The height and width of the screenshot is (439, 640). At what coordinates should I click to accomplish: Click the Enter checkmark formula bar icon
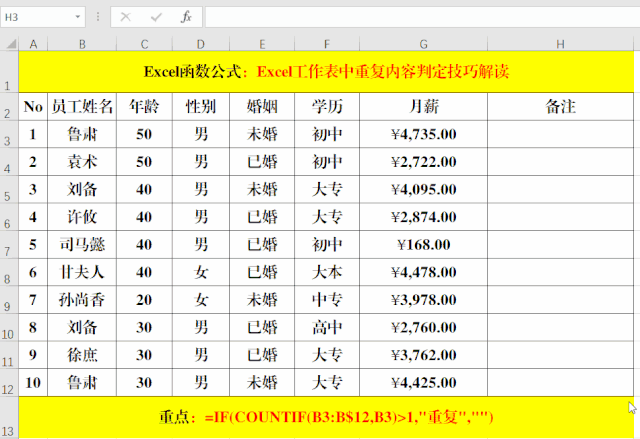pos(156,17)
